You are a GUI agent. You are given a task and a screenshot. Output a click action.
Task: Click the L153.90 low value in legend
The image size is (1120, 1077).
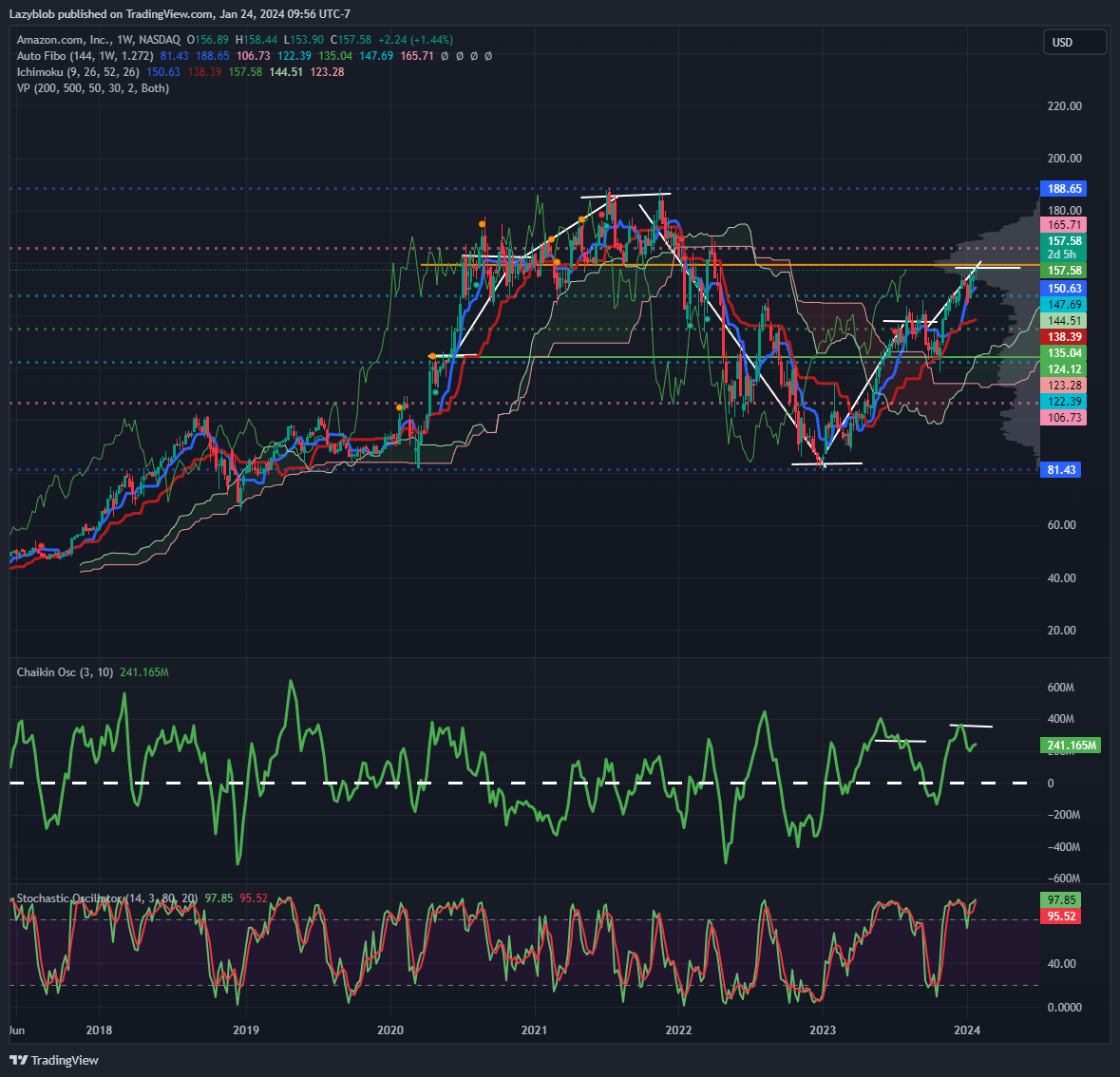point(304,40)
